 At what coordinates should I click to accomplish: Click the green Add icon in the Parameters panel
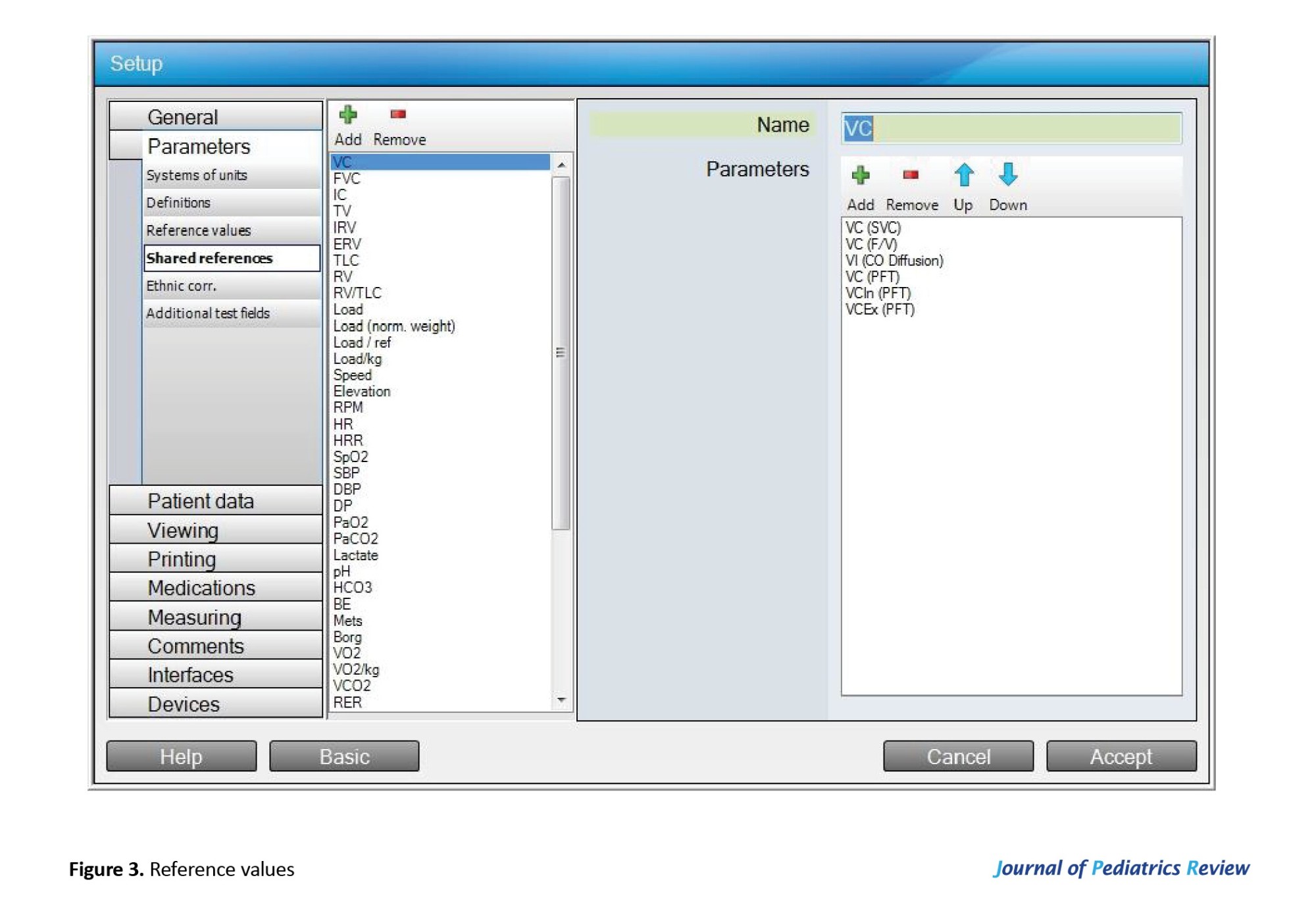[x=860, y=175]
